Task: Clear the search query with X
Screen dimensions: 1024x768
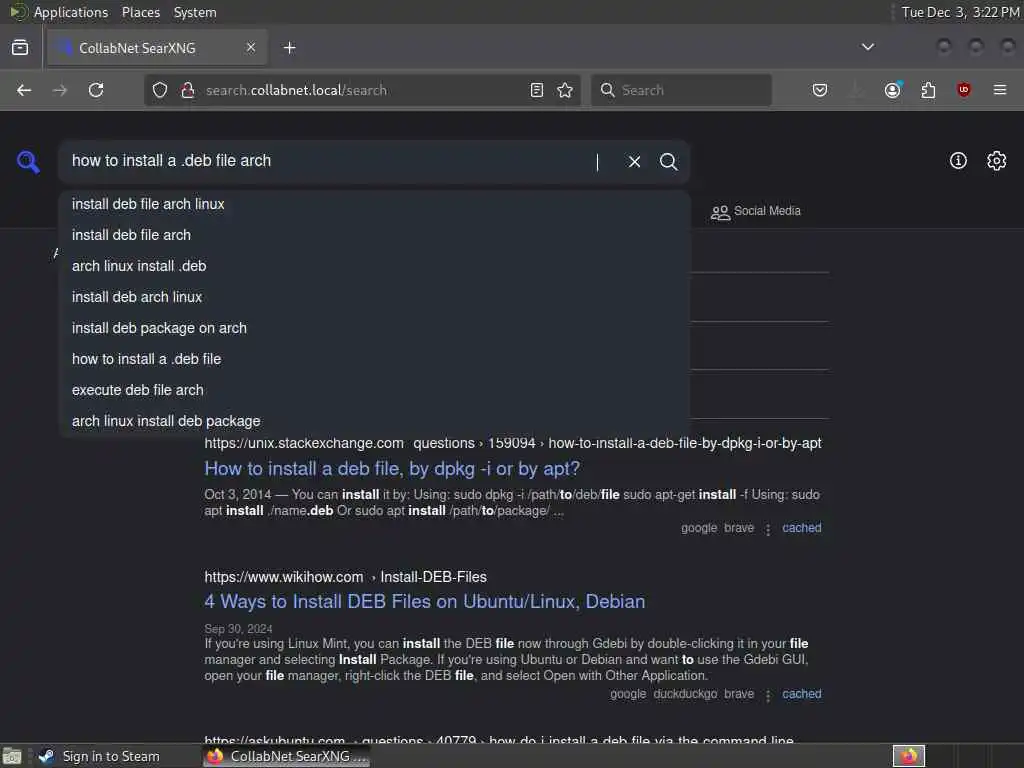Action: (x=634, y=161)
